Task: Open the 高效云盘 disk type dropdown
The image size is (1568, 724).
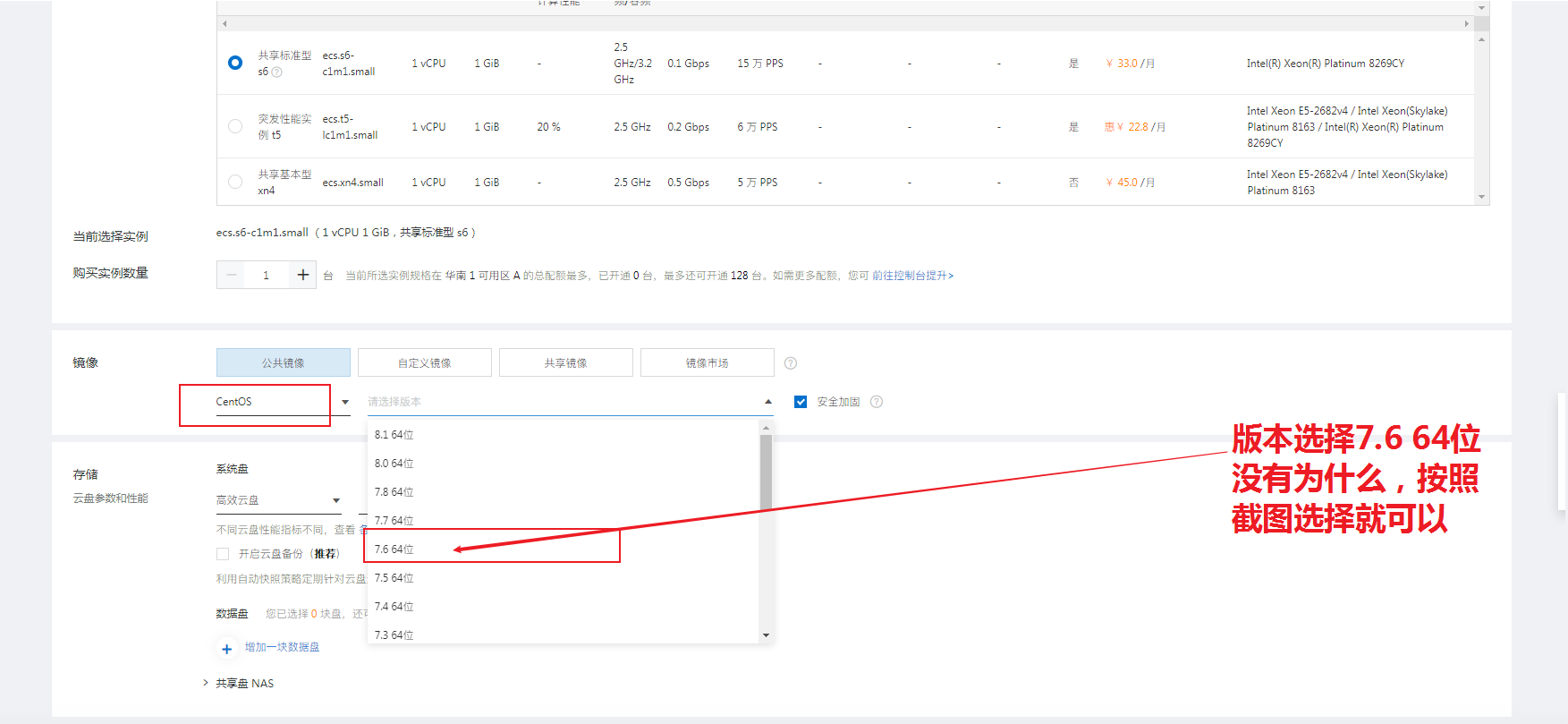Action: tap(278, 500)
